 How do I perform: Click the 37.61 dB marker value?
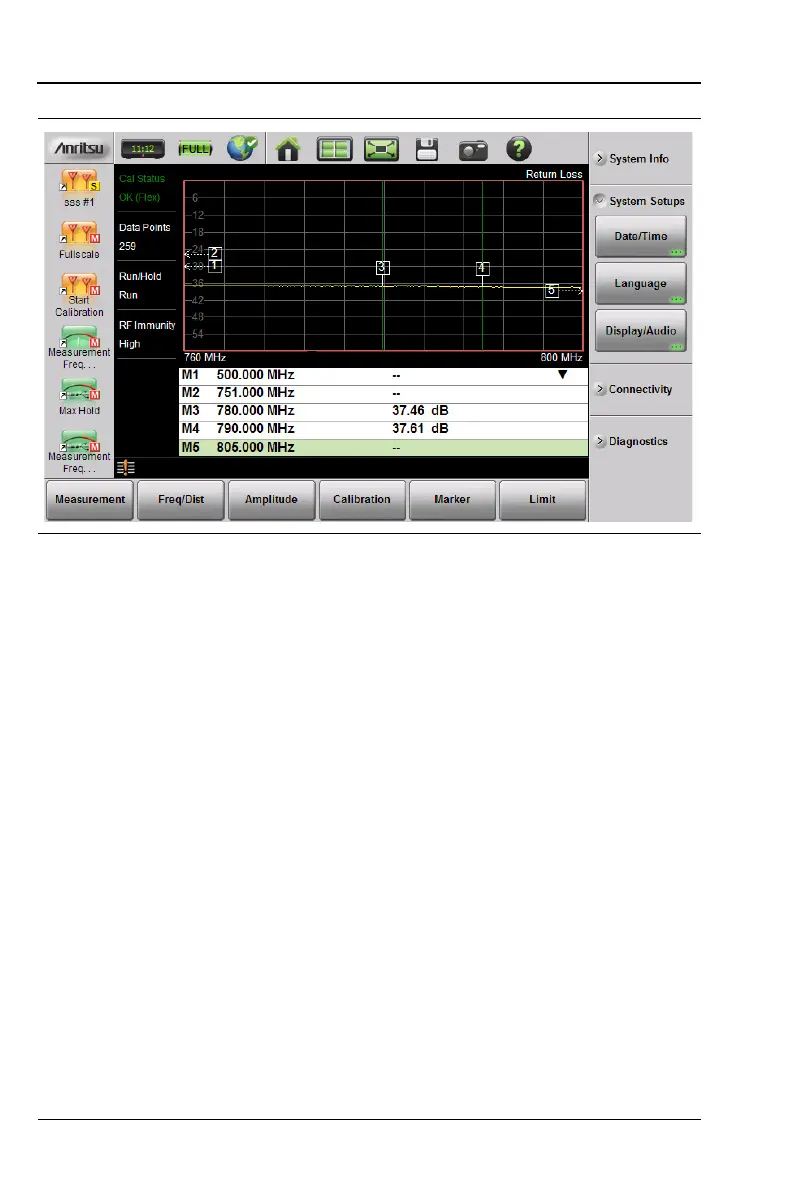pos(420,429)
